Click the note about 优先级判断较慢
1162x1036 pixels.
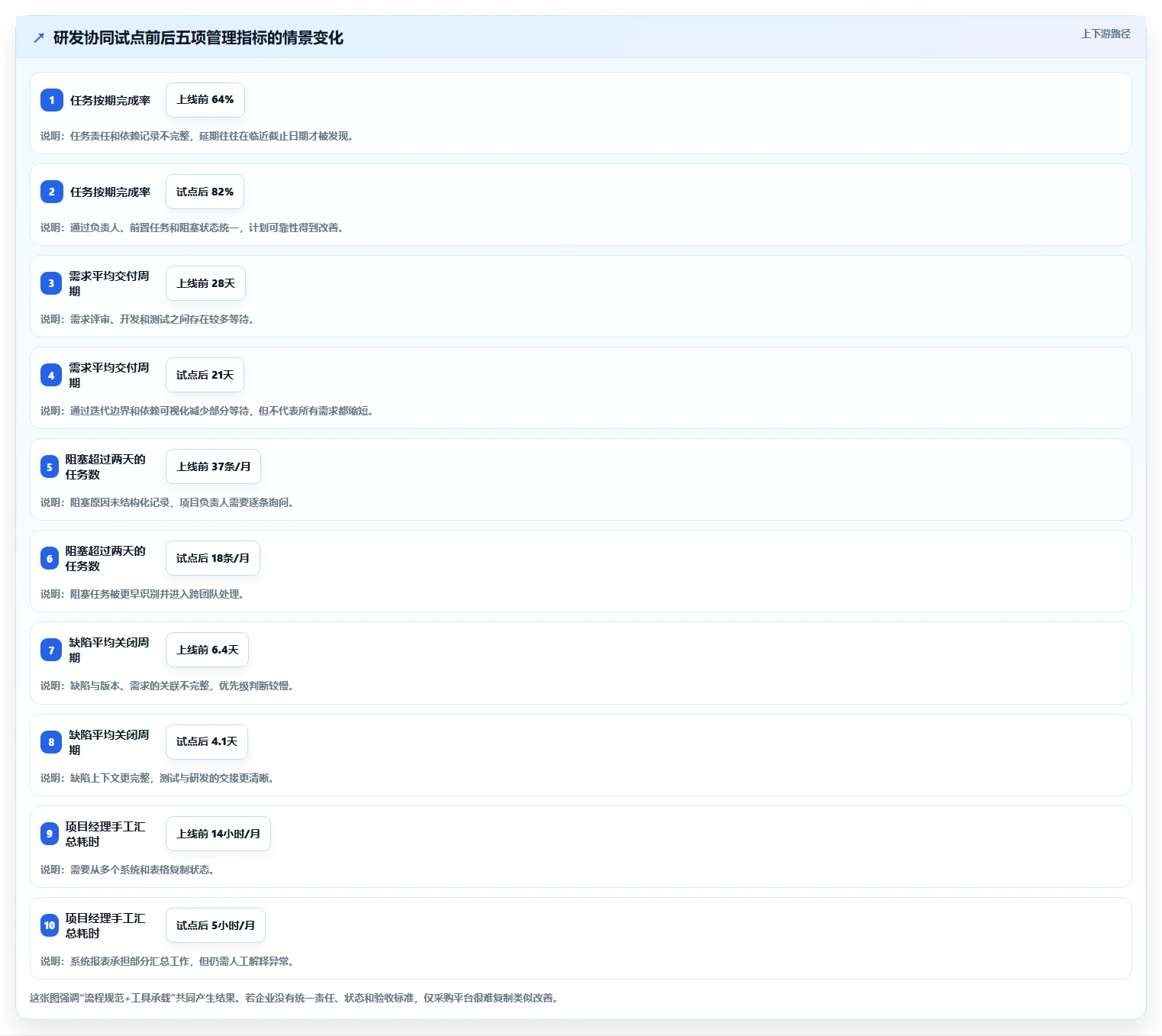167,686
